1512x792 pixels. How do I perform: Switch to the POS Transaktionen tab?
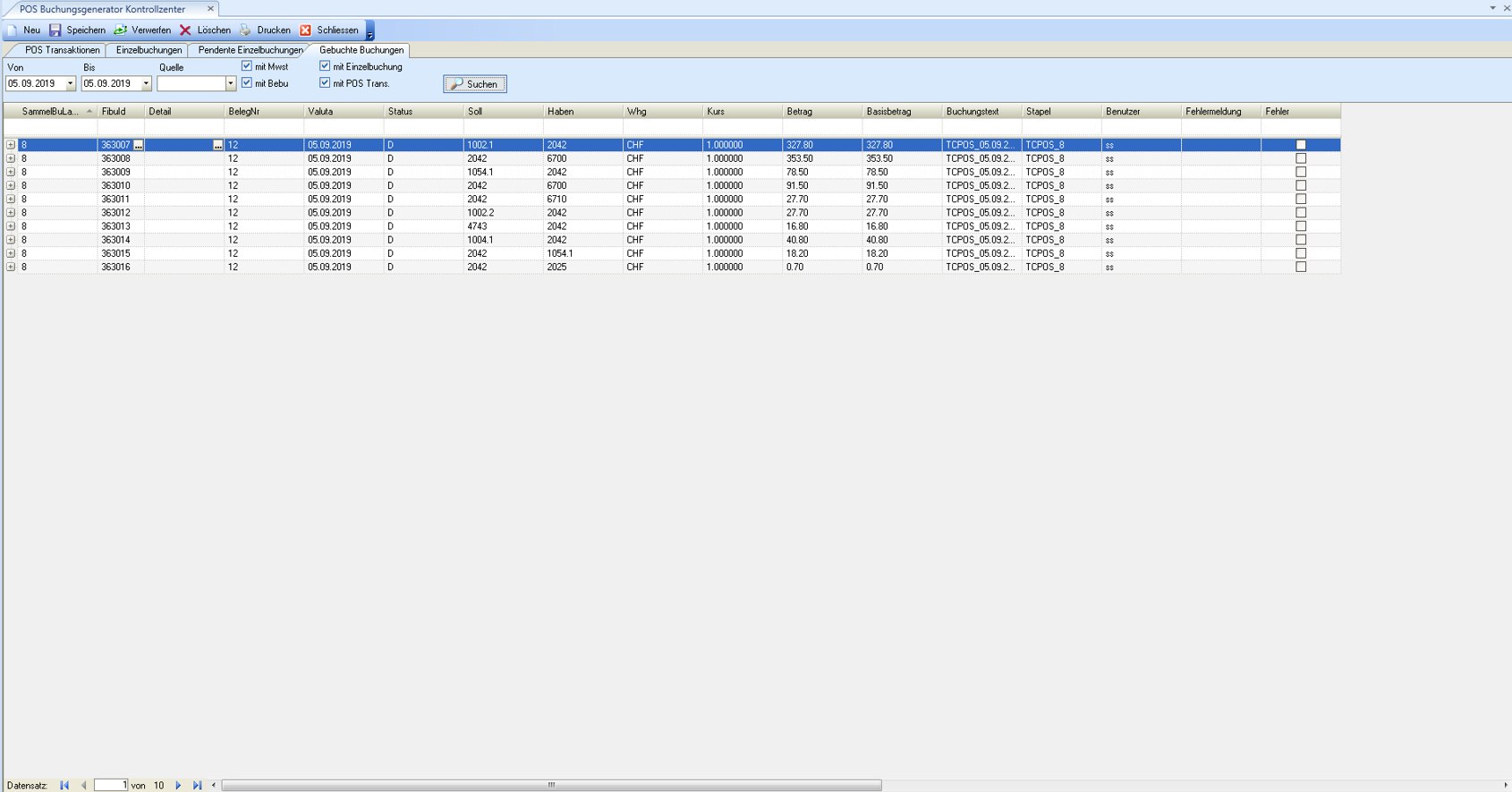(62, 50)
